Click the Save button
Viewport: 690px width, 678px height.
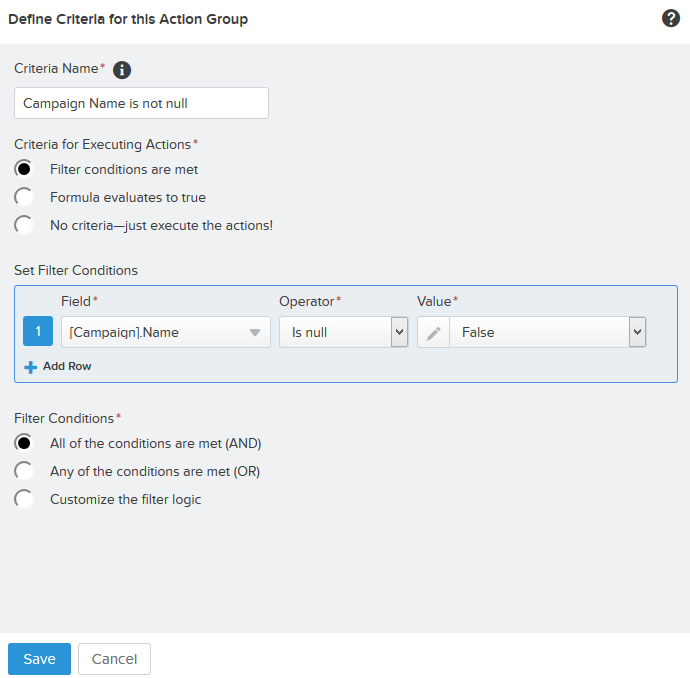(39, 659)
